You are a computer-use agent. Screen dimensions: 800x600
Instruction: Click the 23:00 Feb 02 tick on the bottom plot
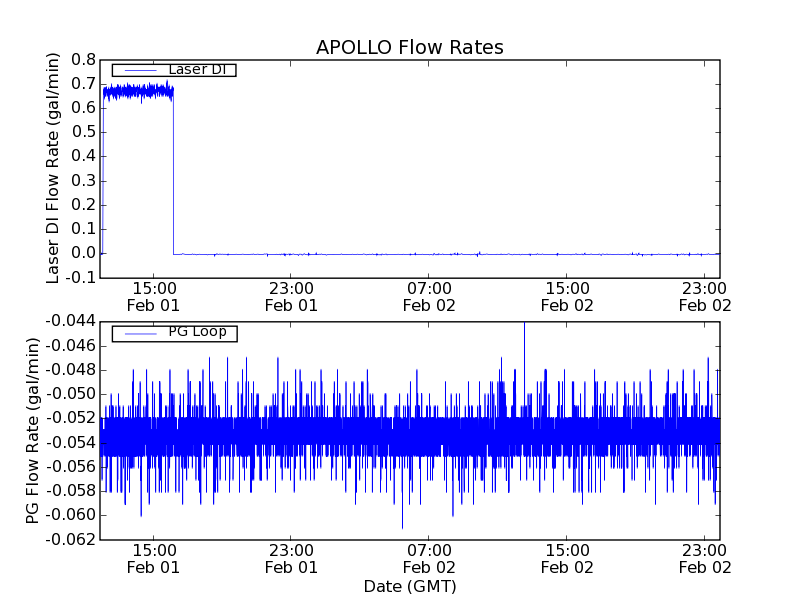pyautogui.click(x=706, y=558)
